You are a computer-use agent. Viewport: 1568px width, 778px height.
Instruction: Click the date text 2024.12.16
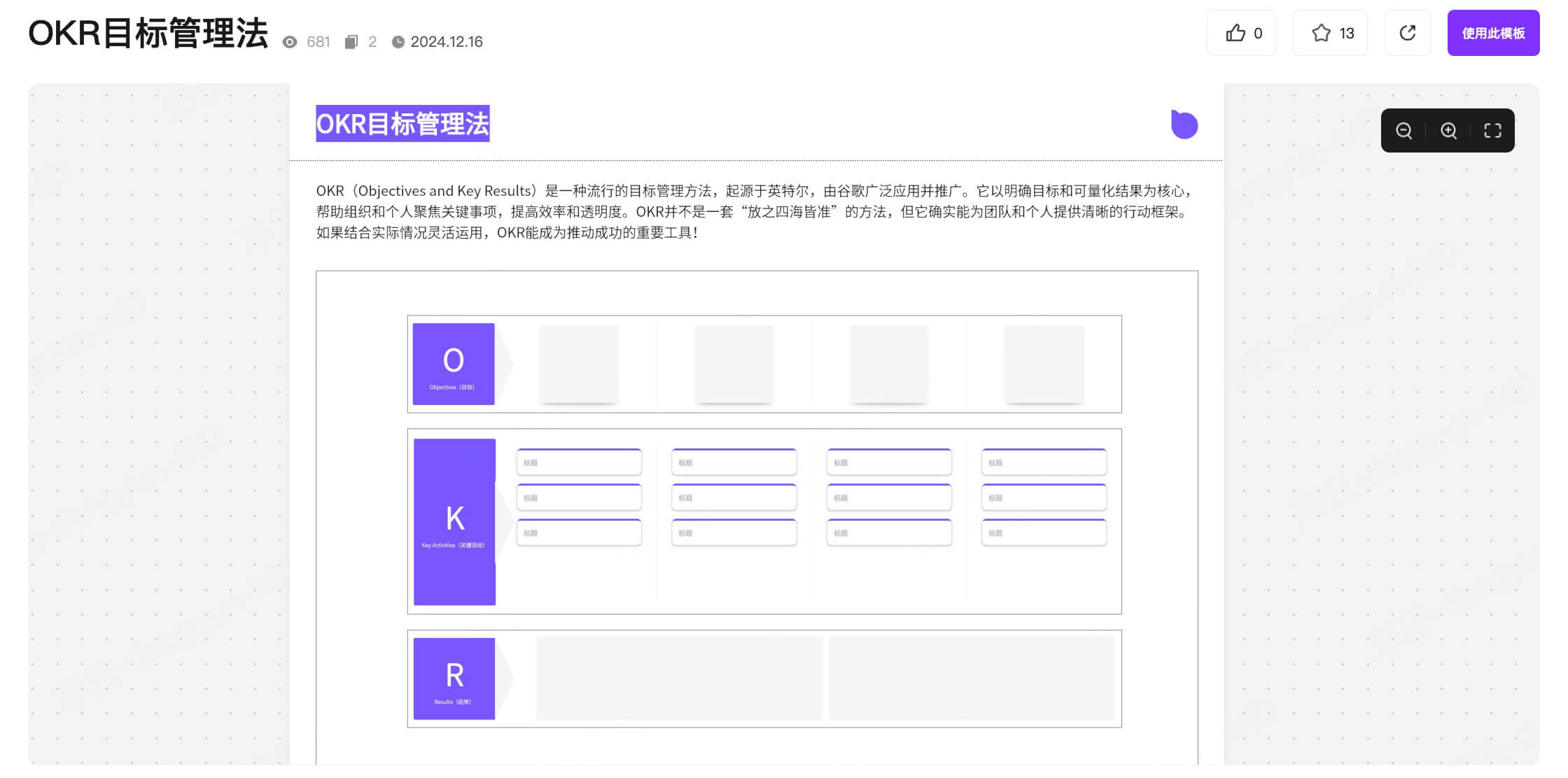coord(447,42)
